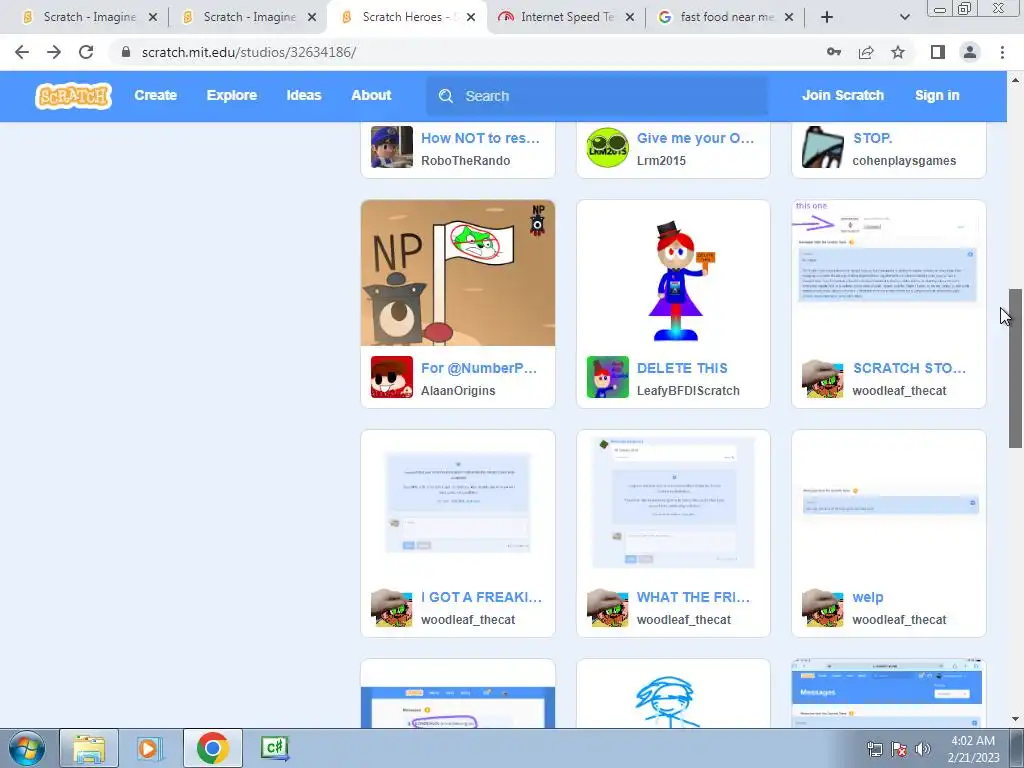Close the fast food near me tab
Image resolution: width=1024 pixels, height=768 pixels.
(x=789, y=17)
